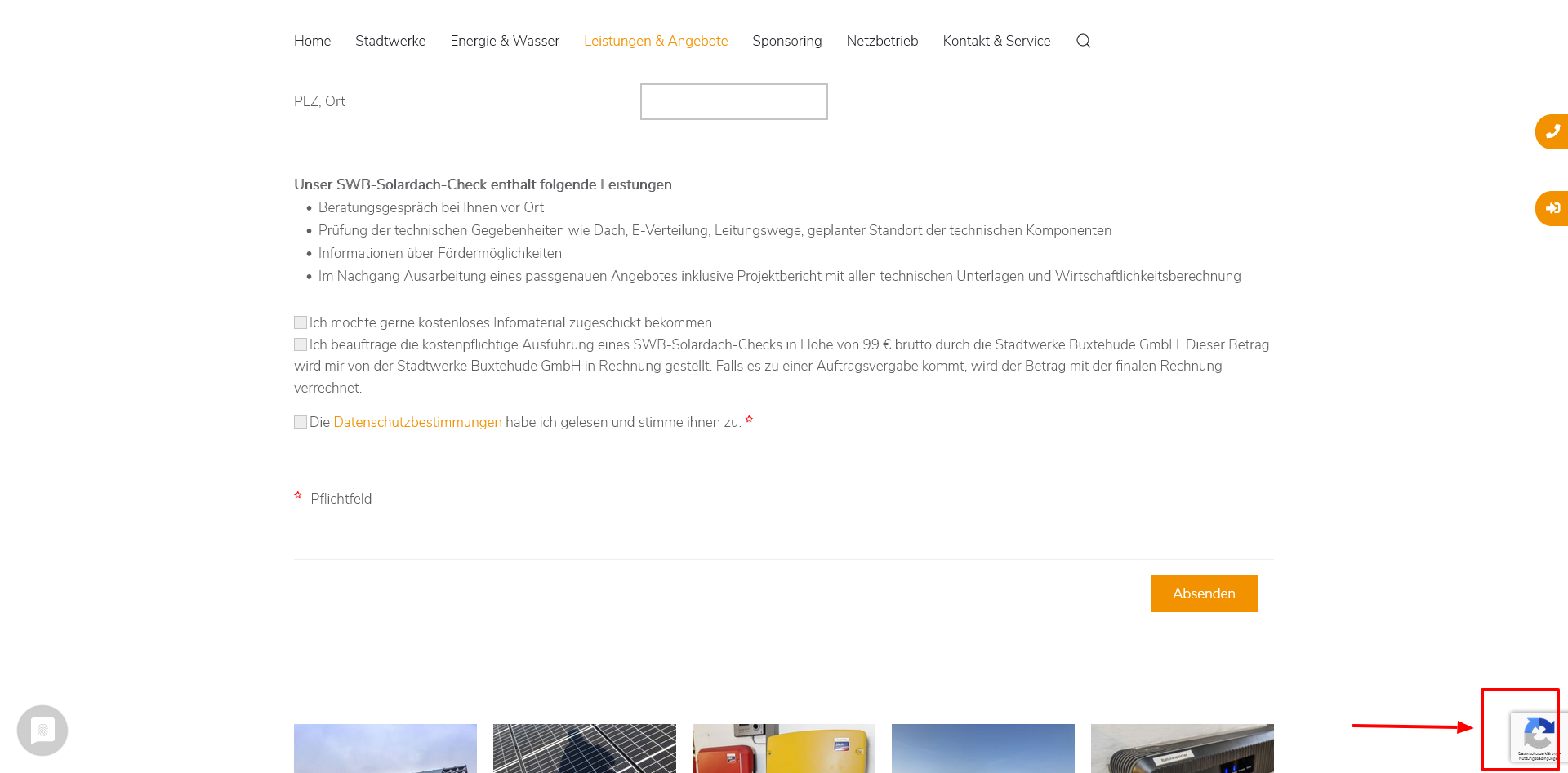The width and height of the screenshot is (1568, 773).
Task: Follow the Datenschutzbestimmungen link
Action: click(x=417, y=422)
